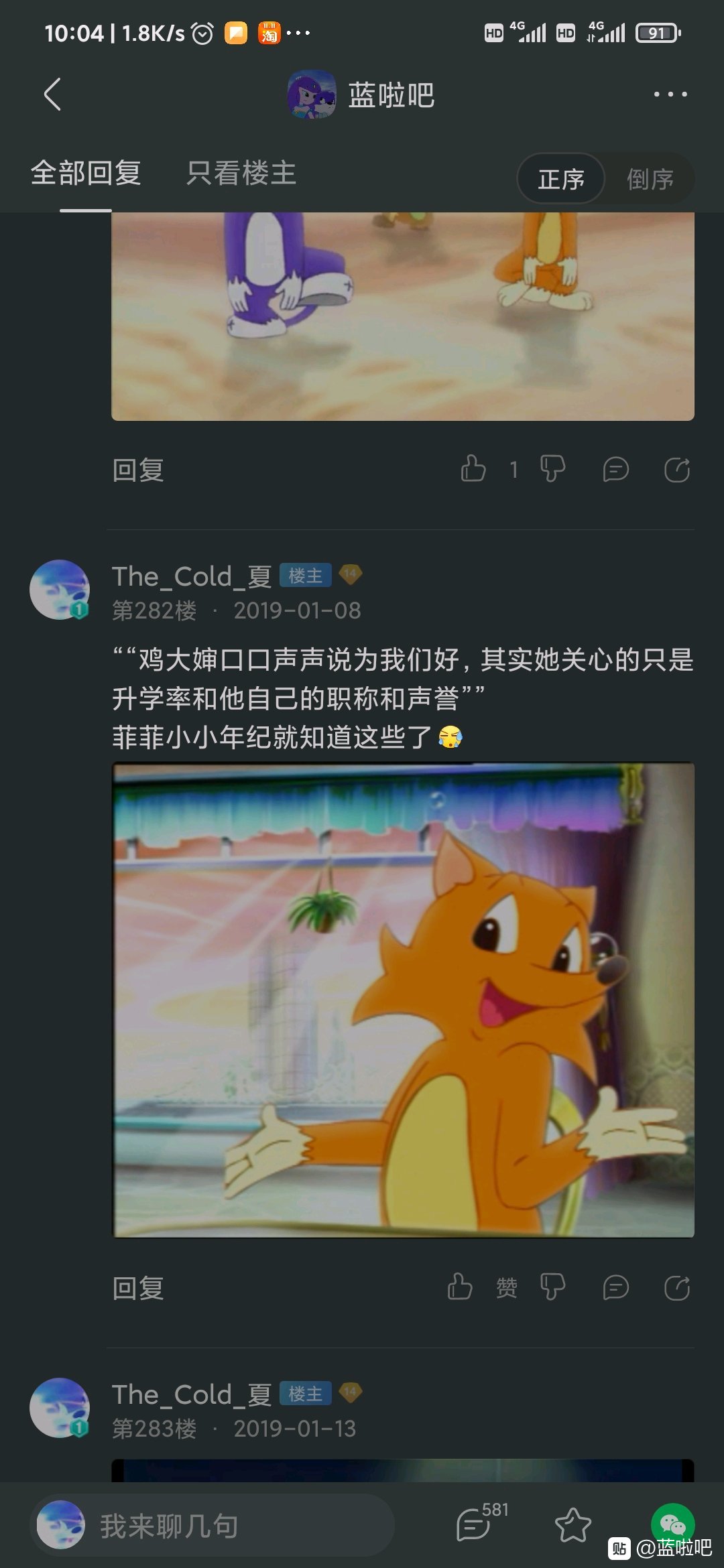
Task: Tap the back arrow icon
Action: pos(52,94)
